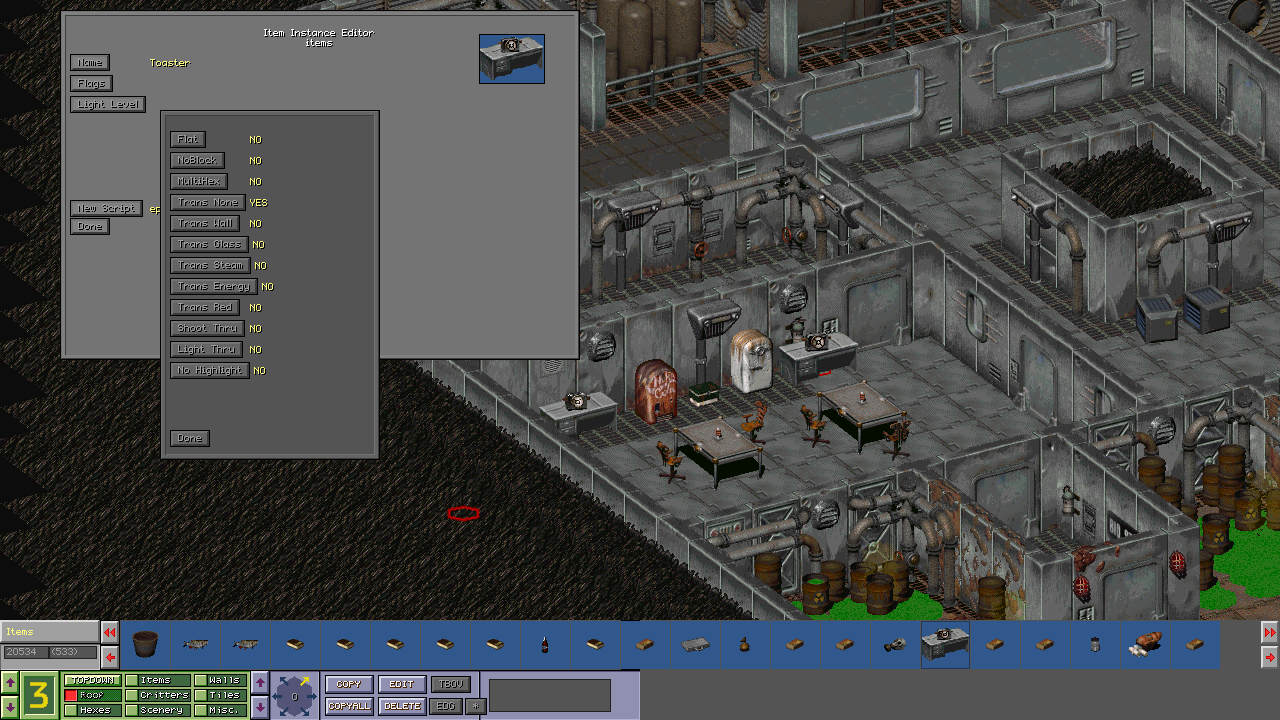This screenshot has height=720, width=1280.
Task: Toggle the Hexes display checkbox
Action: click(x=71, y=710)
